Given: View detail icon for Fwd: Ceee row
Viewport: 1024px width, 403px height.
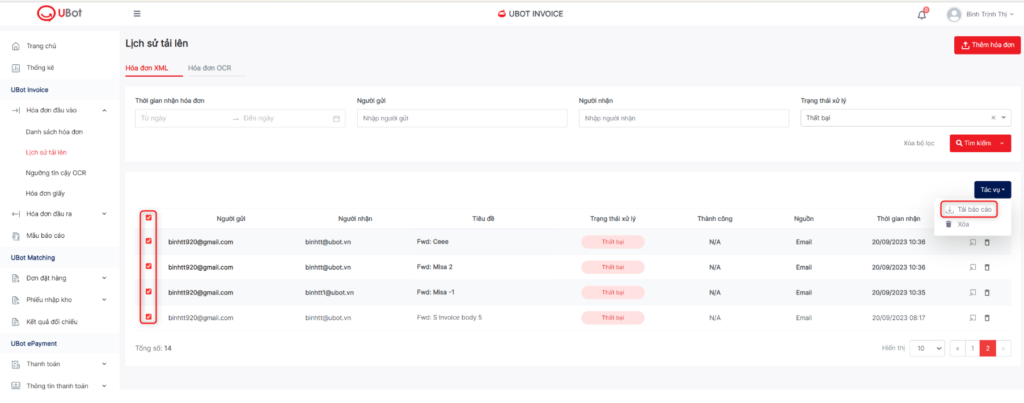Looking at the screenshot, I should coord(972,242).
